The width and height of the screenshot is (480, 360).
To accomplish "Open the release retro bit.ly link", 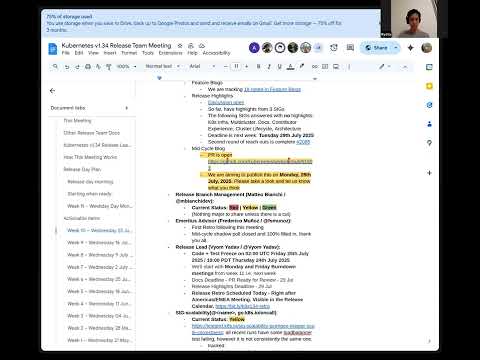I will (243, 306).
